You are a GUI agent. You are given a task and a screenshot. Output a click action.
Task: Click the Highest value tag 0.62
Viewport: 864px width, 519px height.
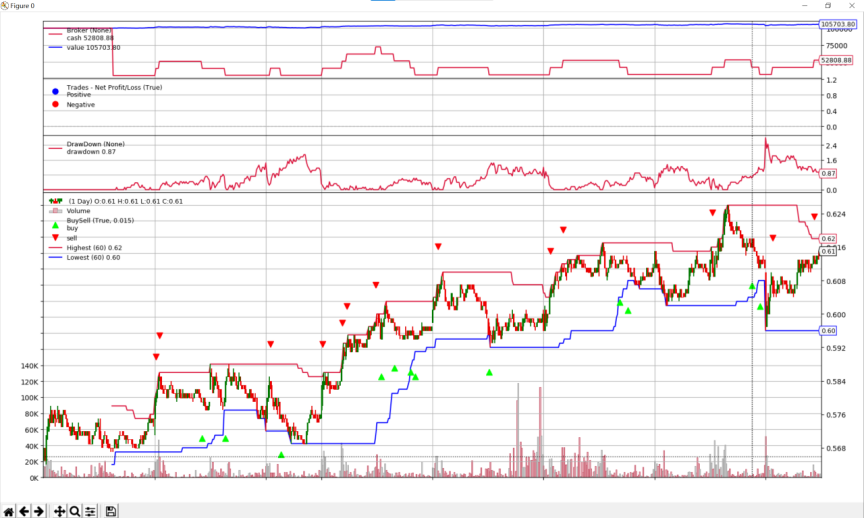828,239
